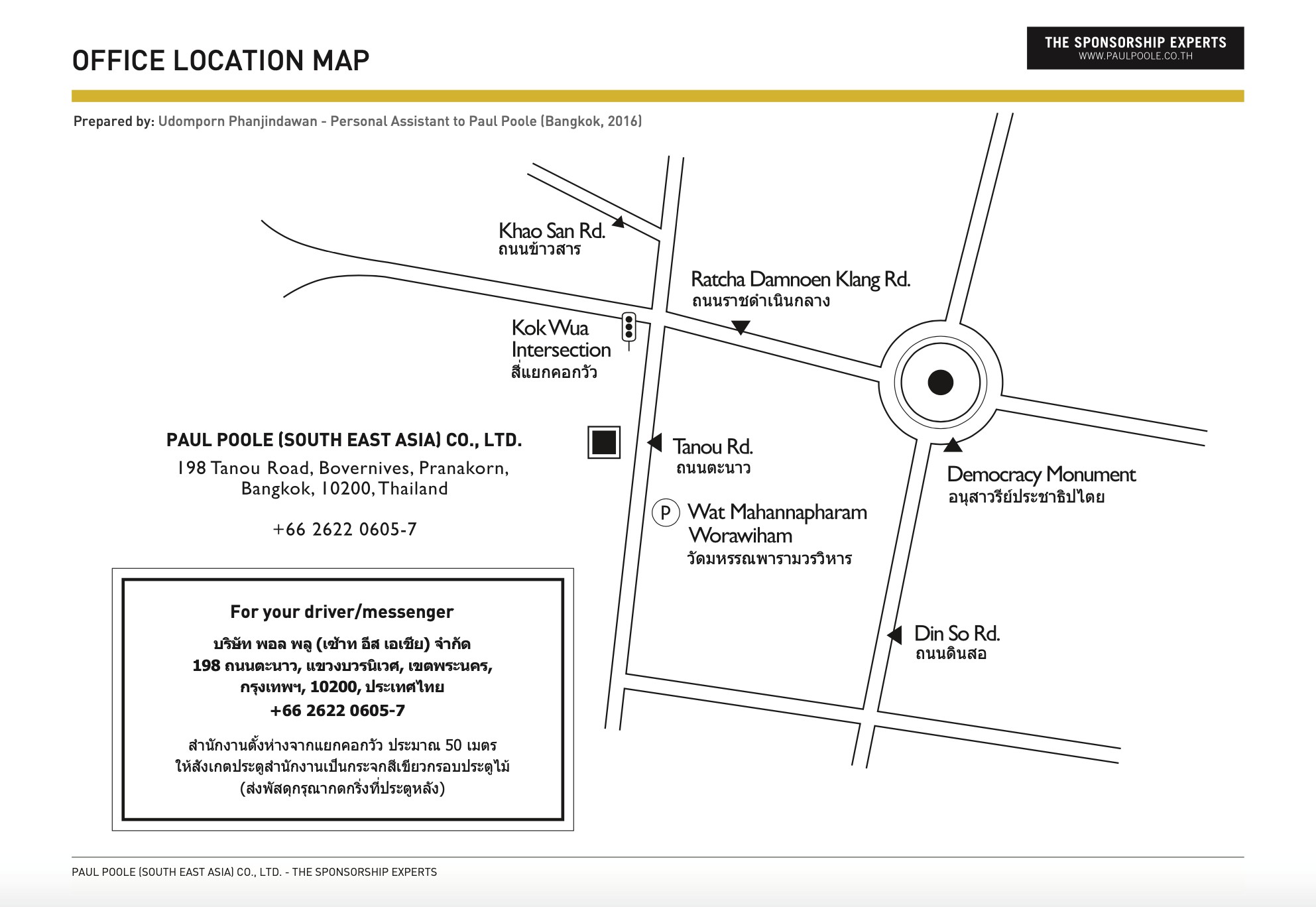
Task: Click the Prepared by credit line
Action: (357, 121)
